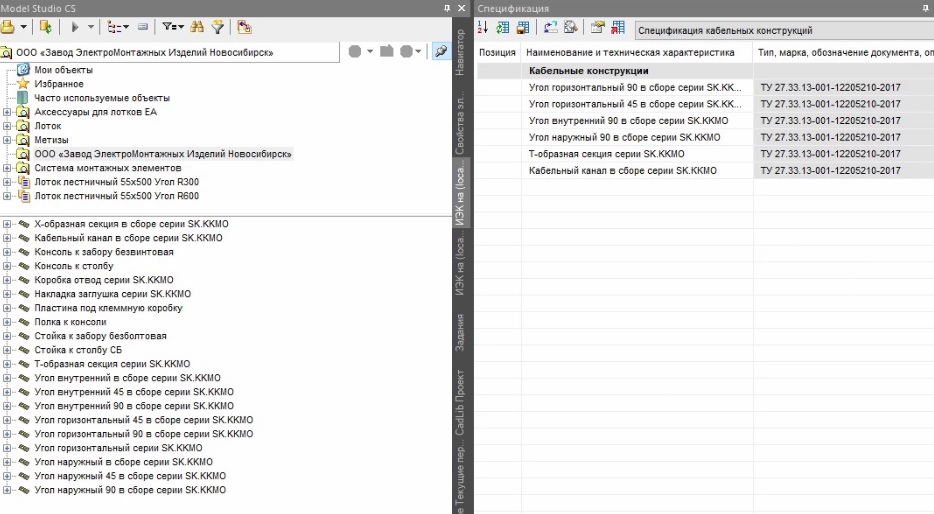The width and height of the screenshot is (934, 514).
Task: Open dropdown arrow beside the first gray octagon
Action: tap(370, 52)
